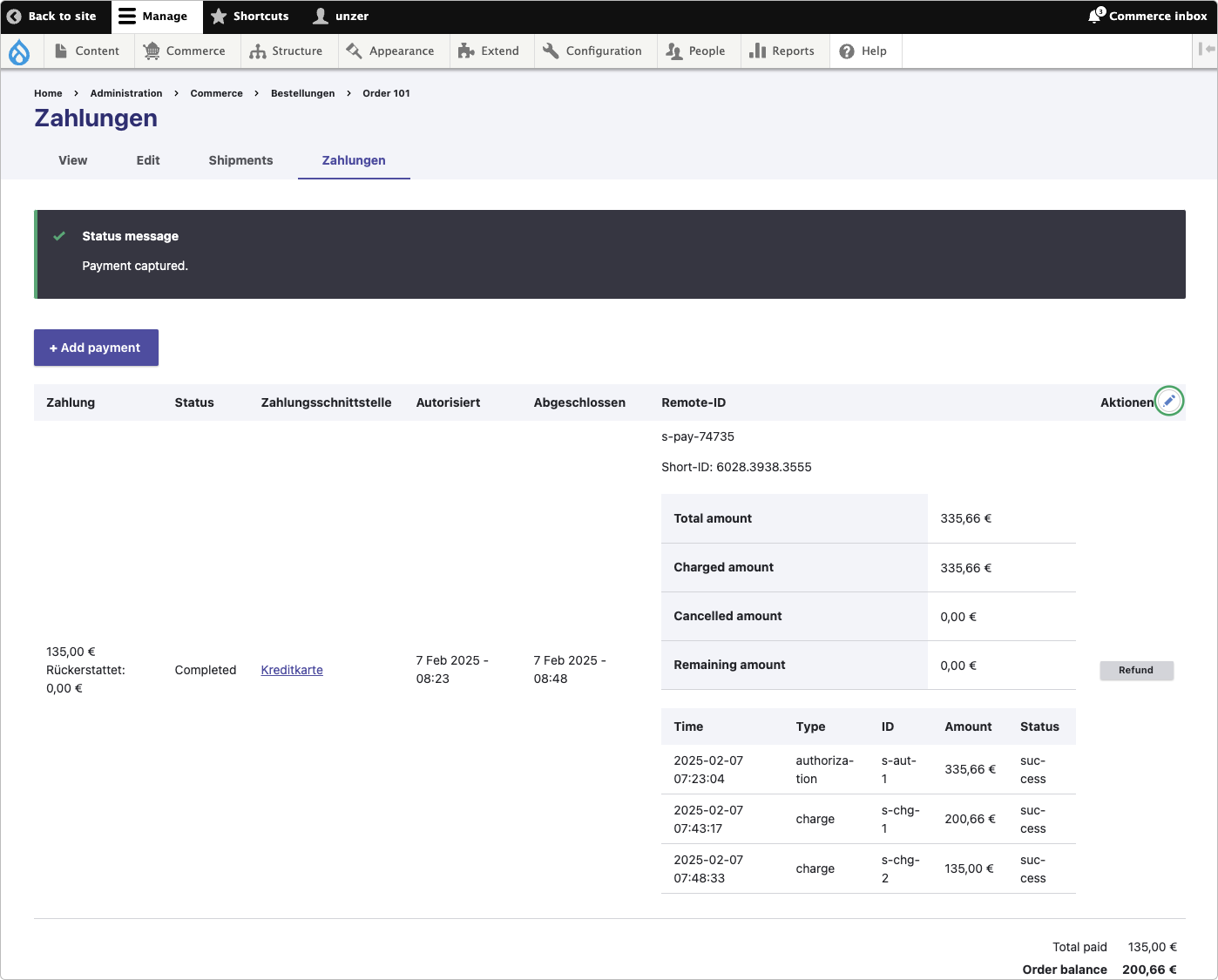Click the Total paid 135,00 € value
1218x980 pixels.
click(1152, 947)
